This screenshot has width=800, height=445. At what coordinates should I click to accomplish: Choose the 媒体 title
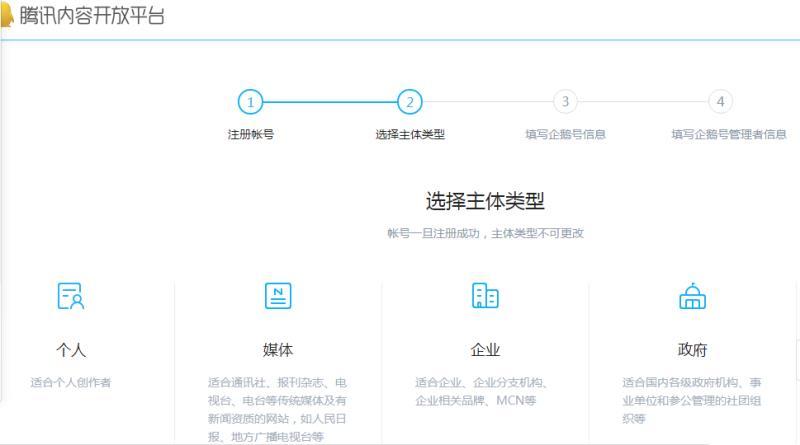pos(278,350)
